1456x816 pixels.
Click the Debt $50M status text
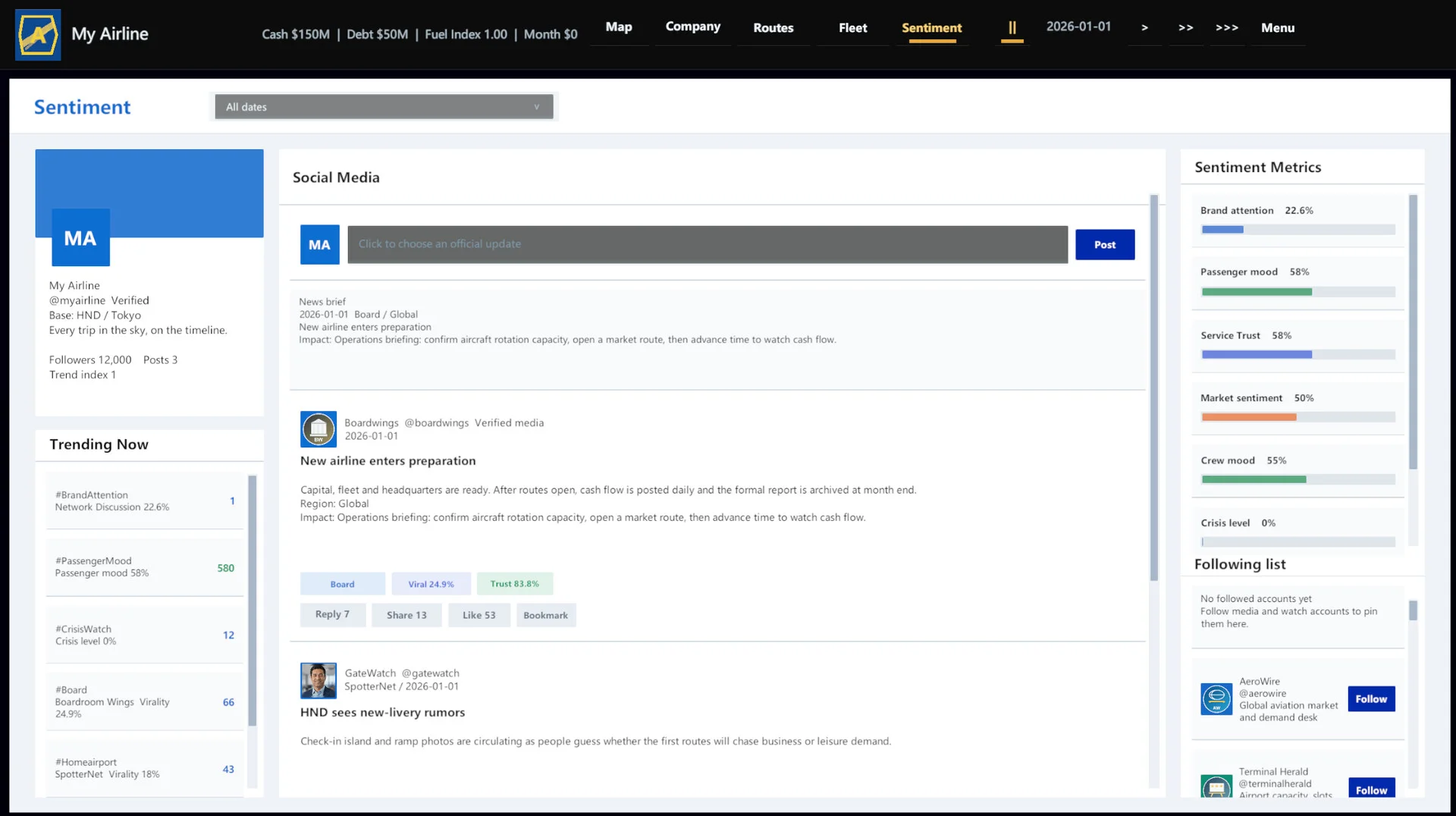point(377,34)
